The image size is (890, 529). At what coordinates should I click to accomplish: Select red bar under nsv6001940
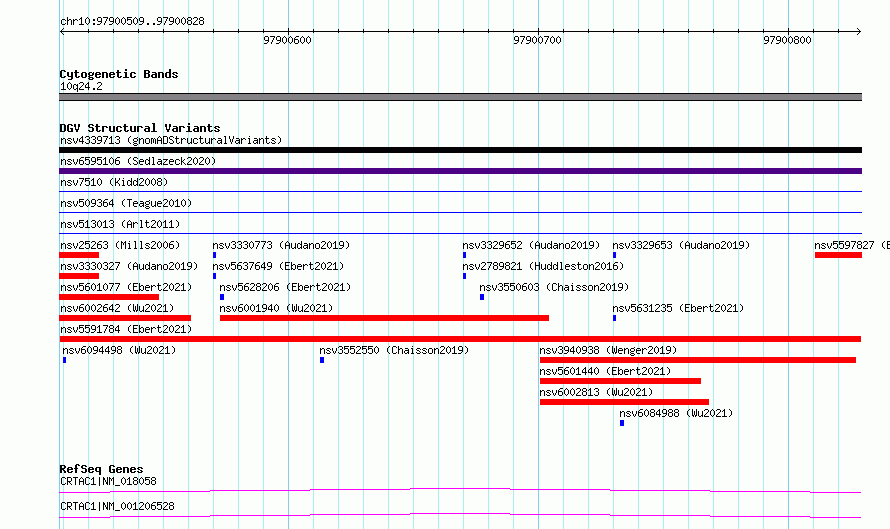(384, 318)
